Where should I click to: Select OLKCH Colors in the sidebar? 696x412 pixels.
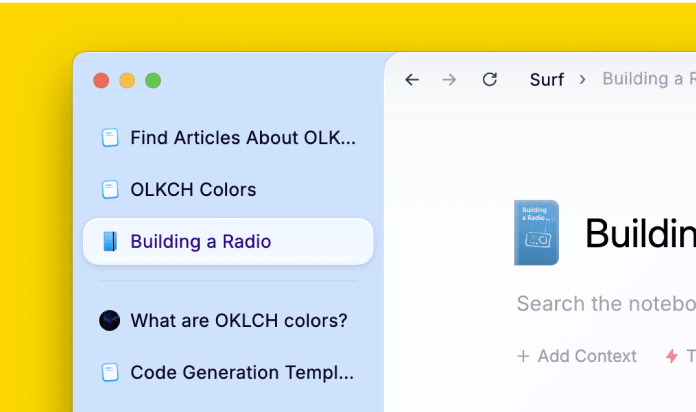tap(193, 189)
